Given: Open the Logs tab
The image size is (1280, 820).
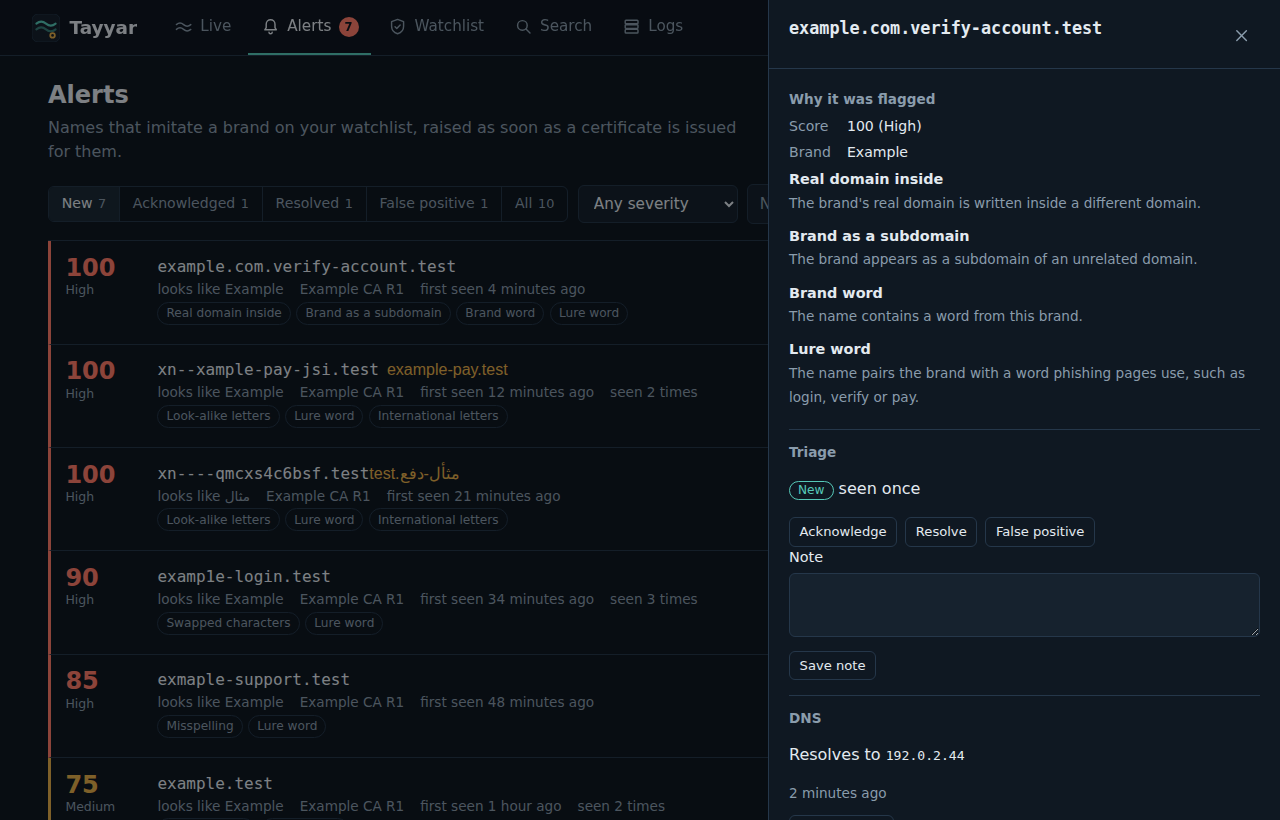Looking at the screenshot, I should (x=653, y=27).
